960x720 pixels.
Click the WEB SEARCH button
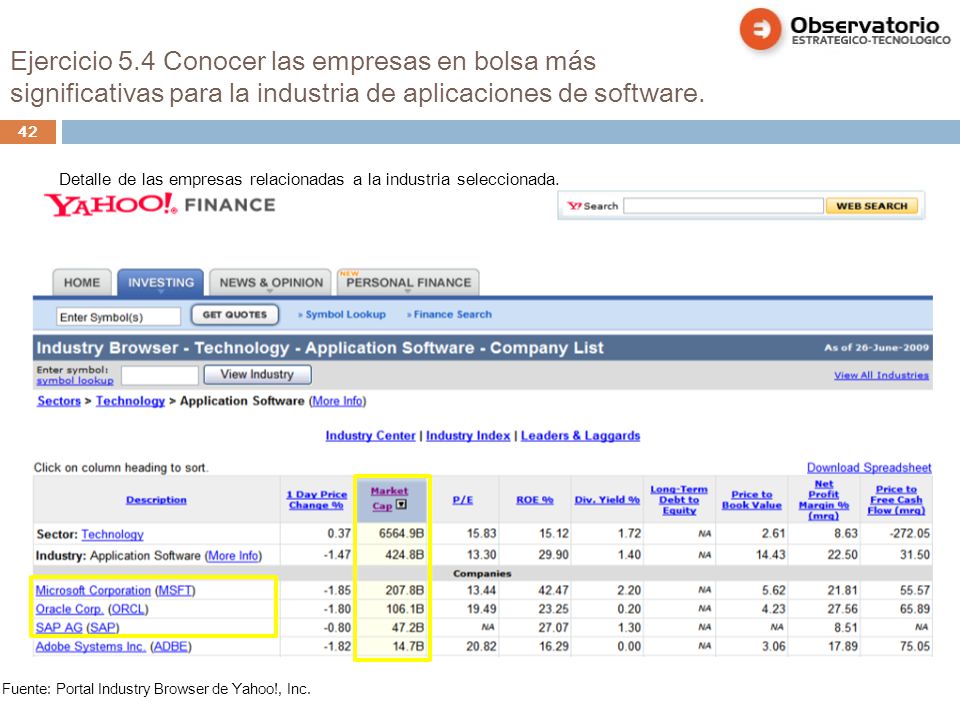872,206
